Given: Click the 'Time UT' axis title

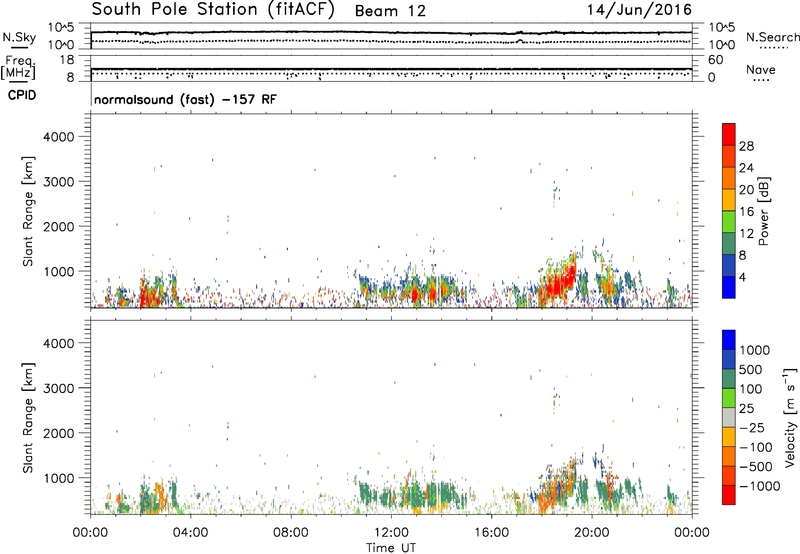Looking at the screenshot, I should pyautogui.click(x=391, y=548).
